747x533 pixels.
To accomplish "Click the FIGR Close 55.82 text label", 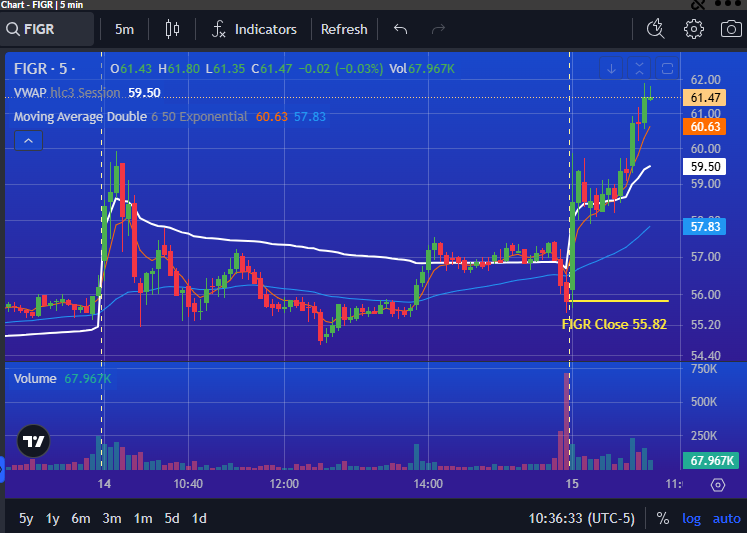I will (614, 324).
